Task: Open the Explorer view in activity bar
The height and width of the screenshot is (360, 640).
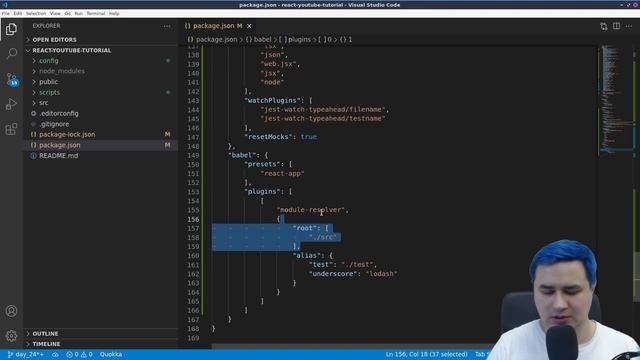Action: click(11, 29)
